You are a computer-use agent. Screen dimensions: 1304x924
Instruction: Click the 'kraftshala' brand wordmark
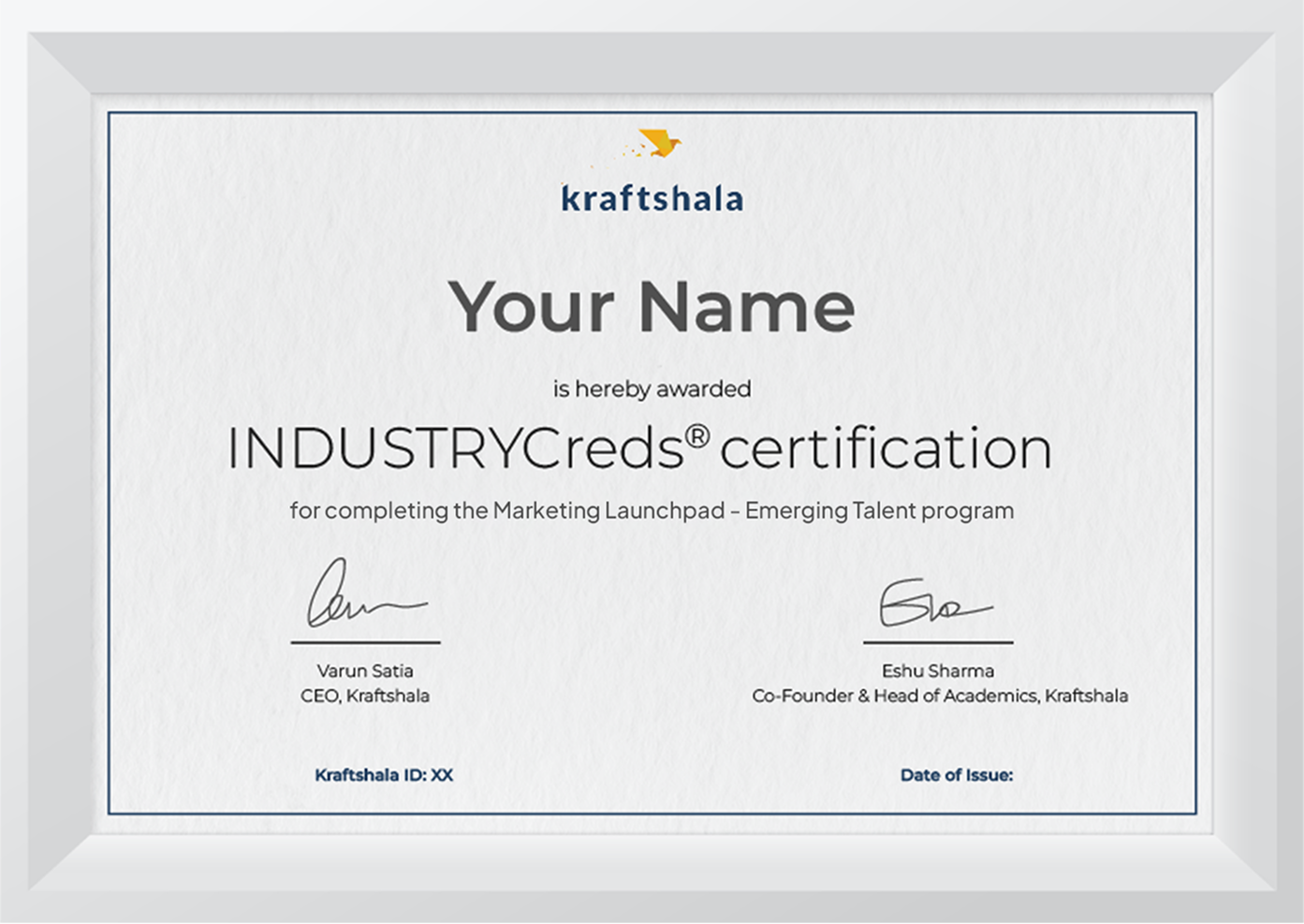(652, 198)
